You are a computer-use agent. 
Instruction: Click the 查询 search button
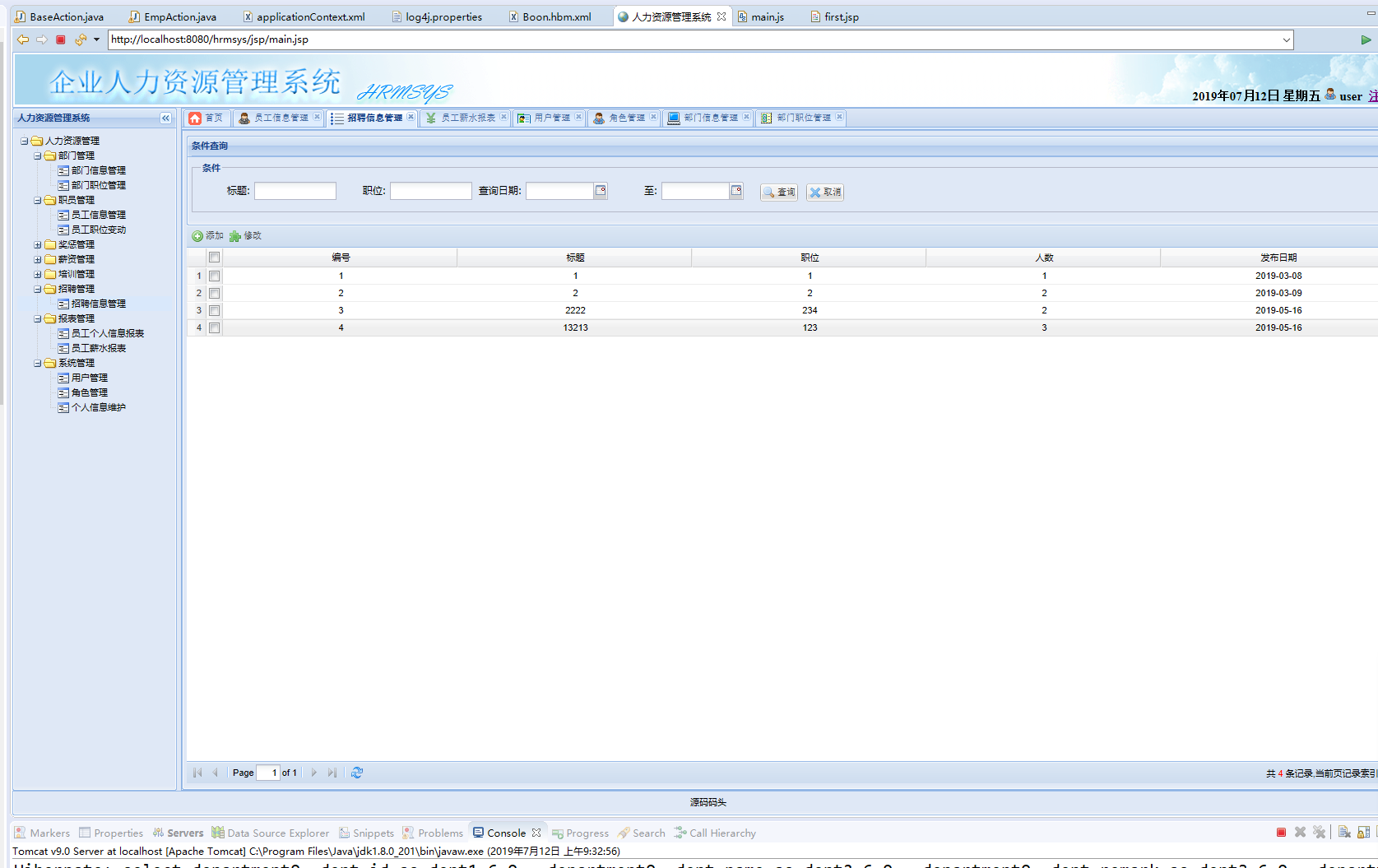(778, 193)
